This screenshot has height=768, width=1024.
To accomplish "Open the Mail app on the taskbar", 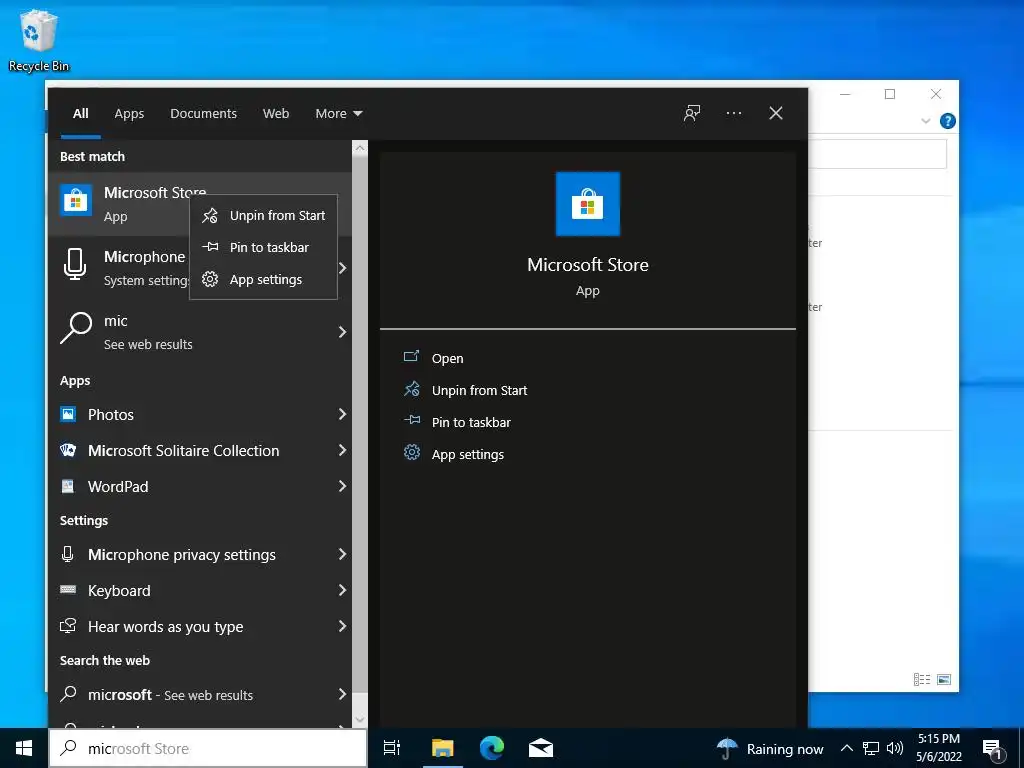I will click(541, 748).
